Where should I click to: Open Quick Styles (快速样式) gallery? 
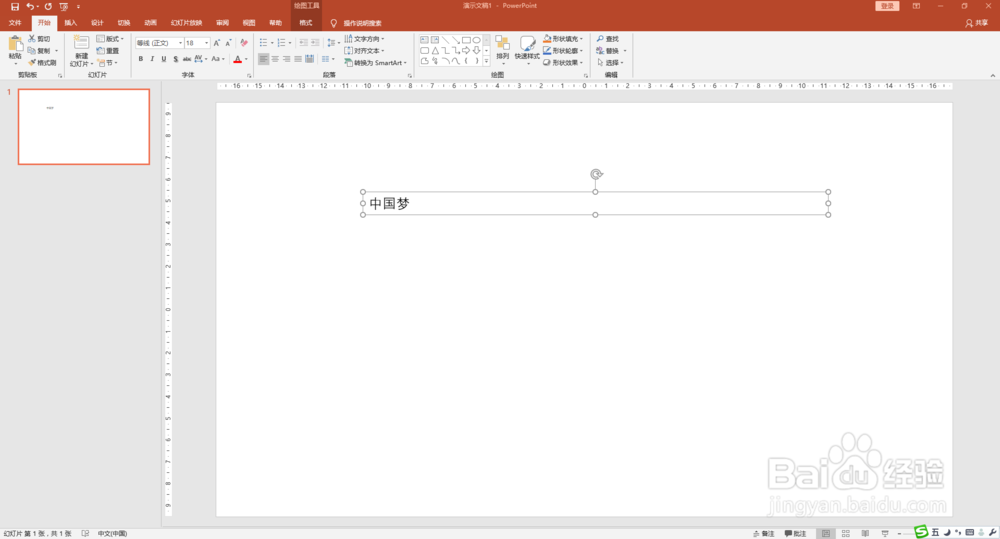527,50
